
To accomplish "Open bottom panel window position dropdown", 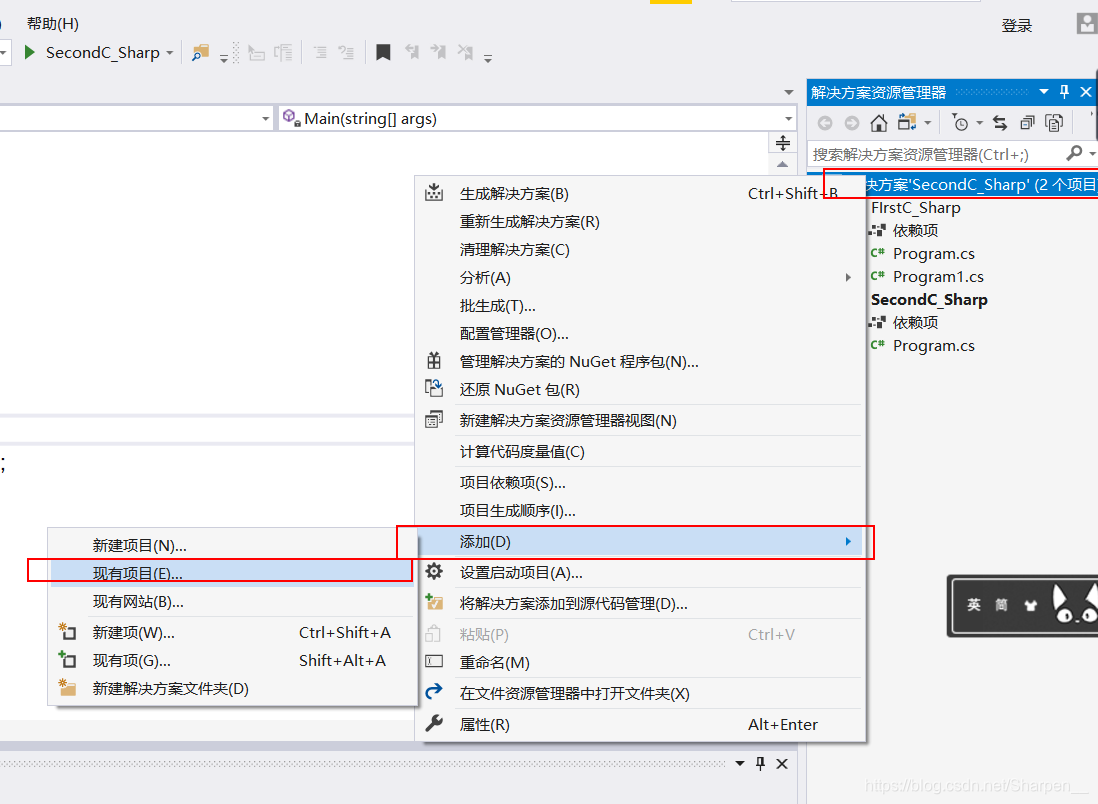I will coord(739,763).
